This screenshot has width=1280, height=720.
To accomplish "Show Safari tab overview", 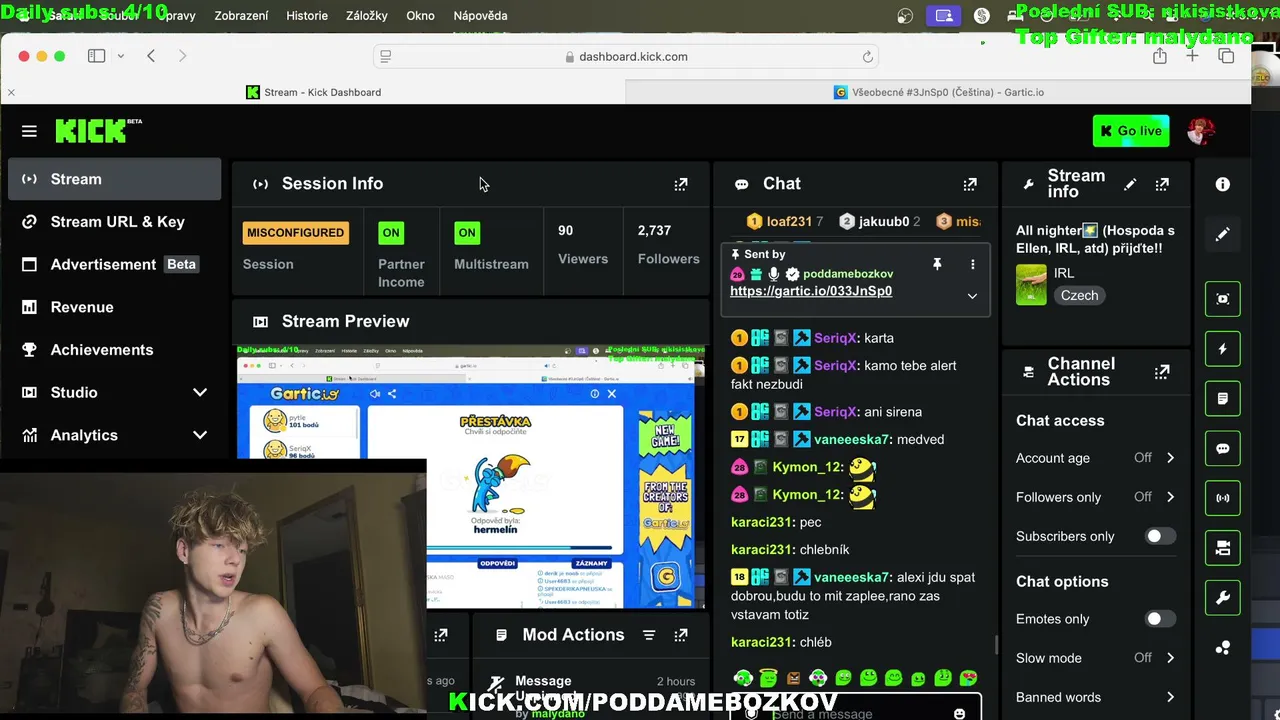I will [1226, 57].
